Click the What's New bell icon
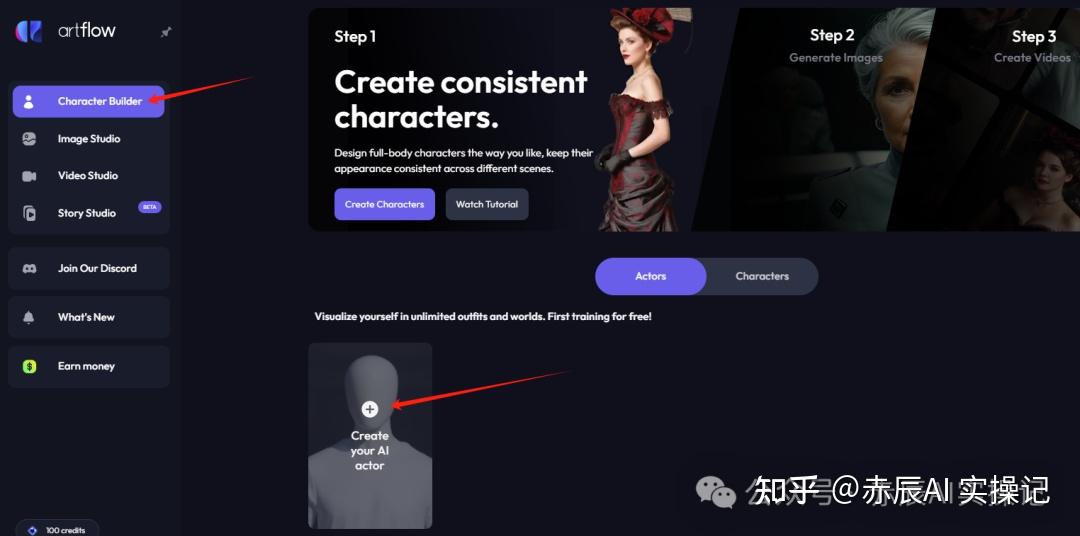 click(x=29, y=317)
